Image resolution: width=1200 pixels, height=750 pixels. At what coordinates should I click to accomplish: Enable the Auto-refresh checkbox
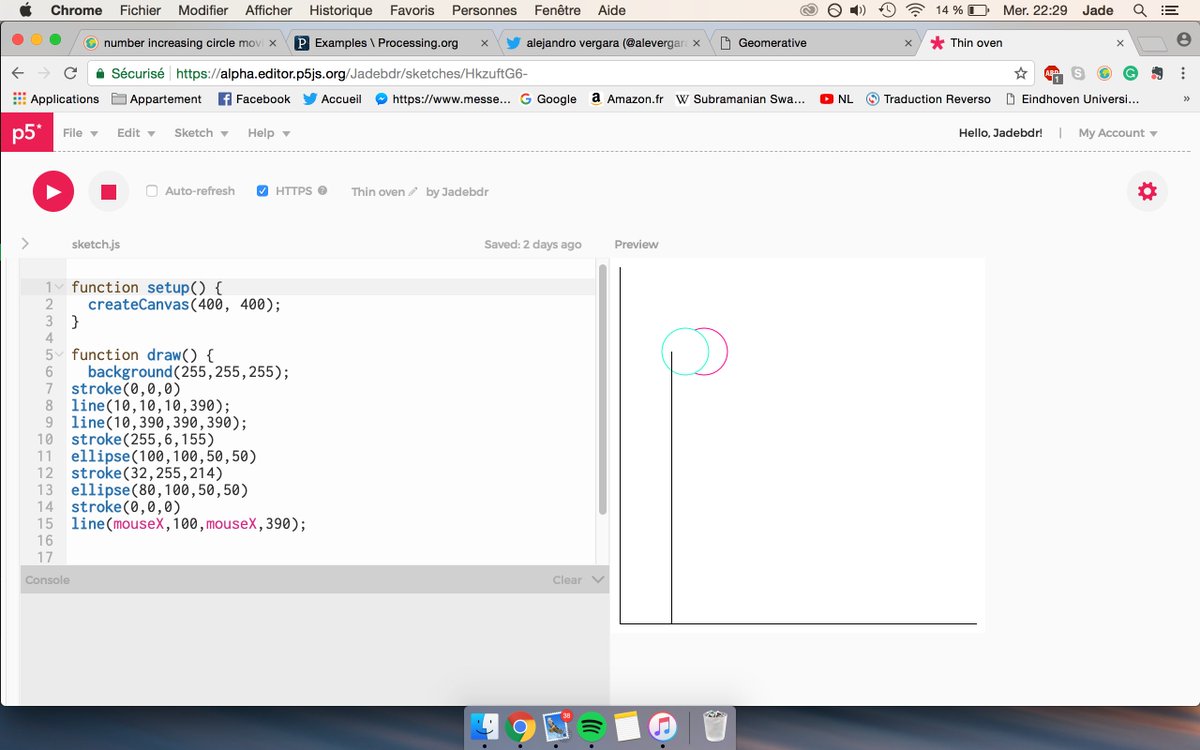(152, 191)
